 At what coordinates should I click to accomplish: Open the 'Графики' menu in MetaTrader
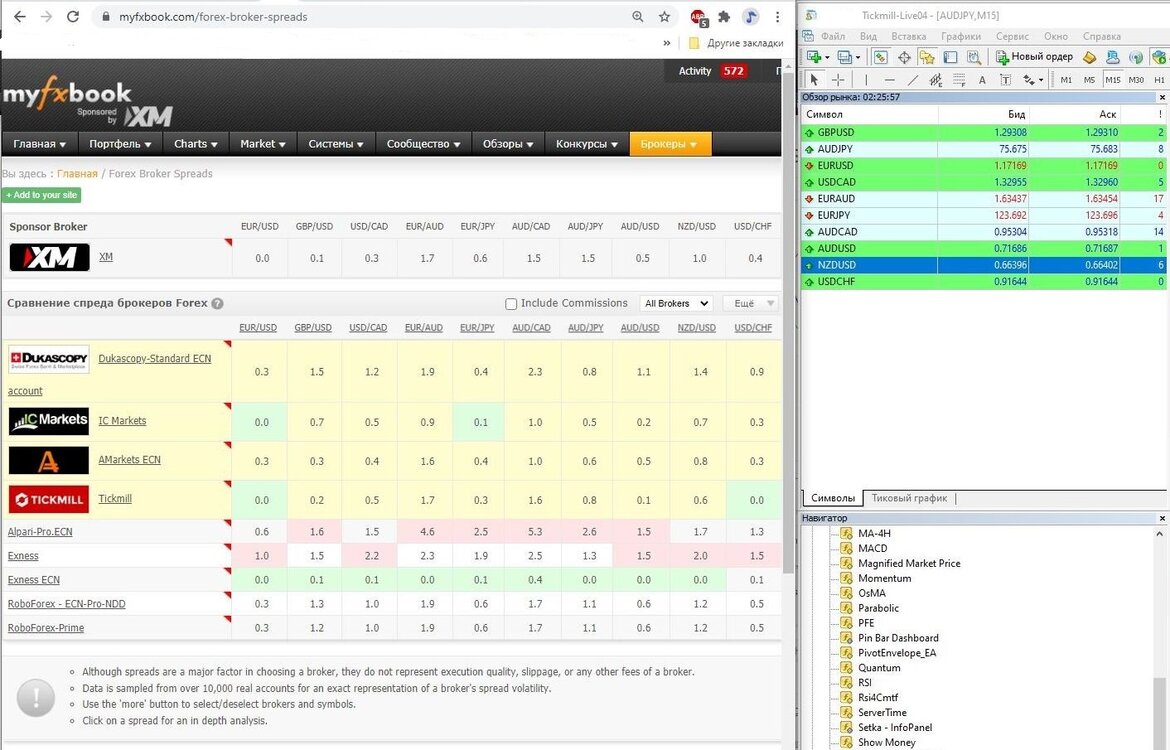(960, 36)
